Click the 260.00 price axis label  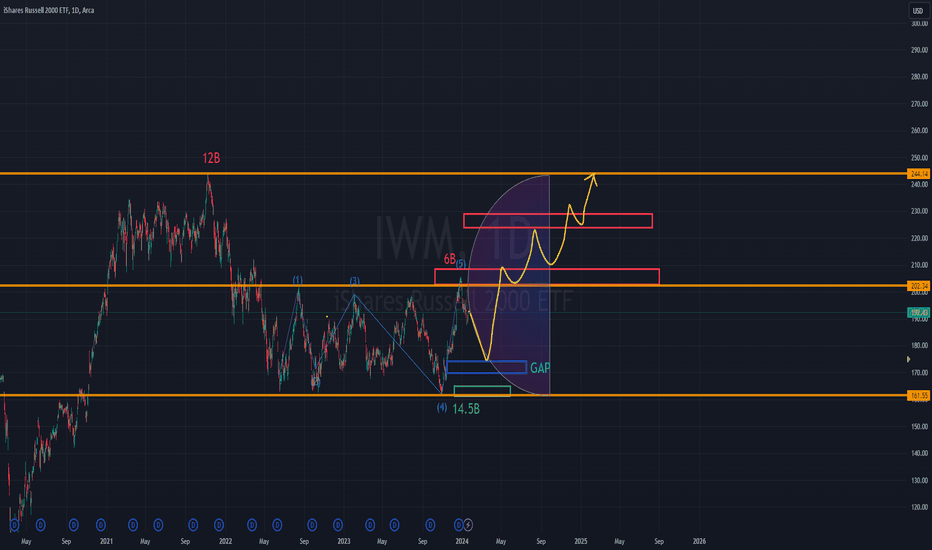point(919,131)
